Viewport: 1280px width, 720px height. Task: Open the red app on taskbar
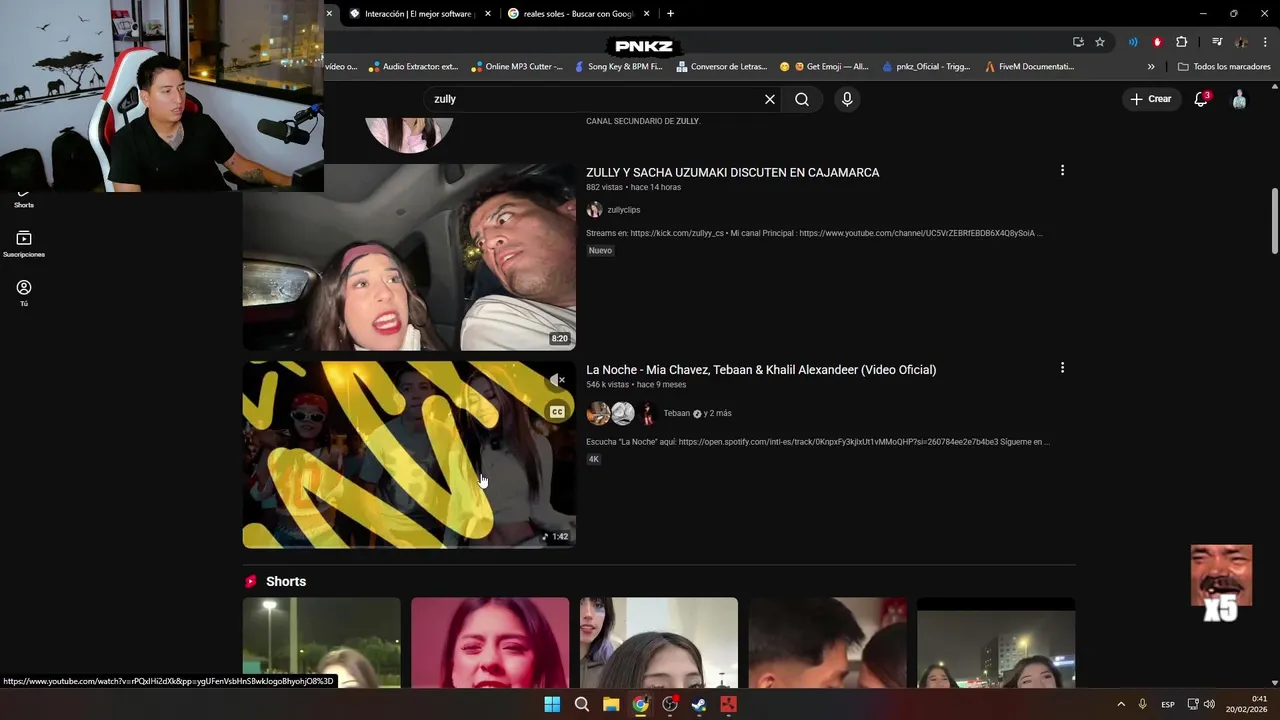pyautogui.click(x=728, y=704)
